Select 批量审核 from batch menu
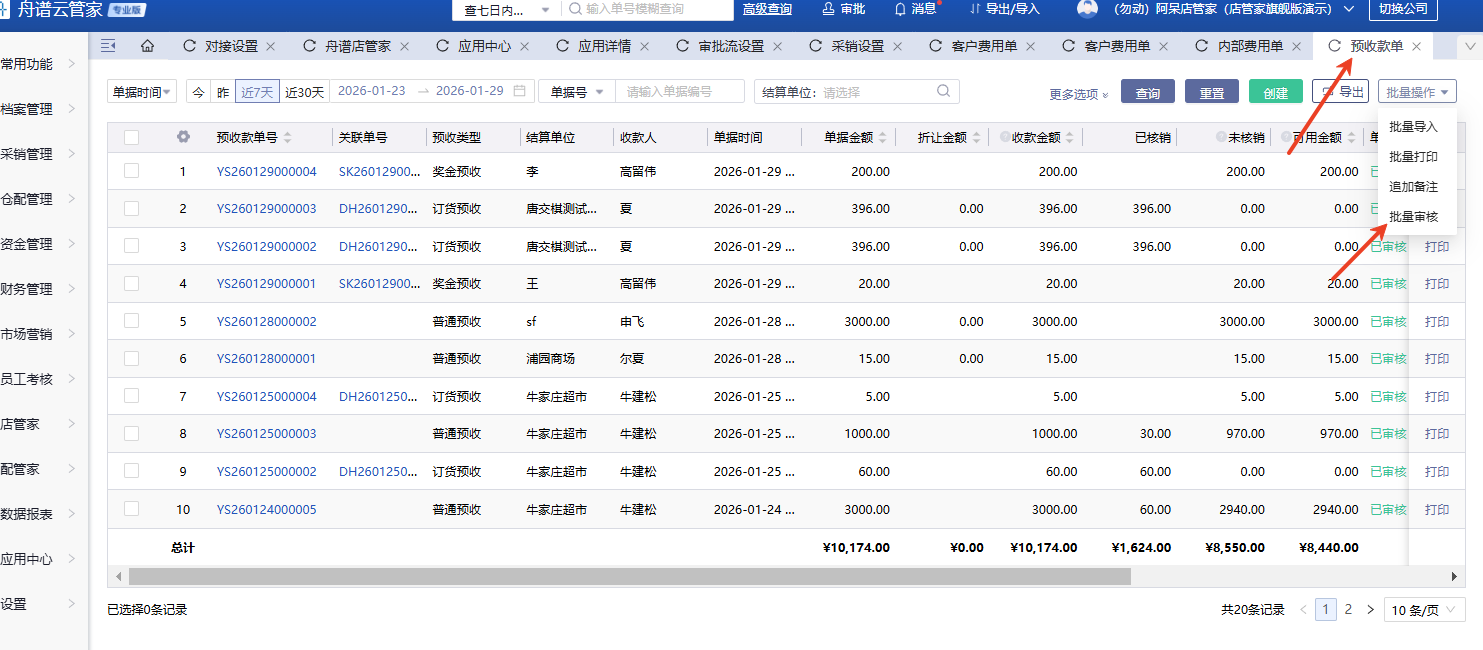1483x650 pixels. click(x=1413, y=217)
